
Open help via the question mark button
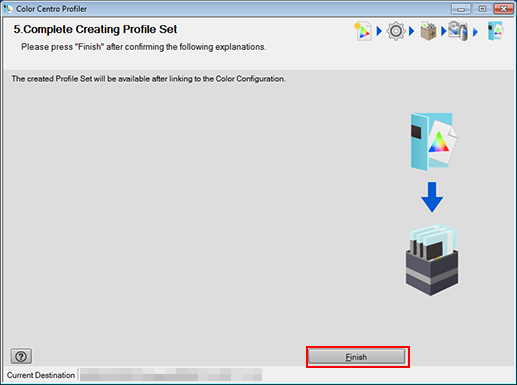tap(21, 356)
